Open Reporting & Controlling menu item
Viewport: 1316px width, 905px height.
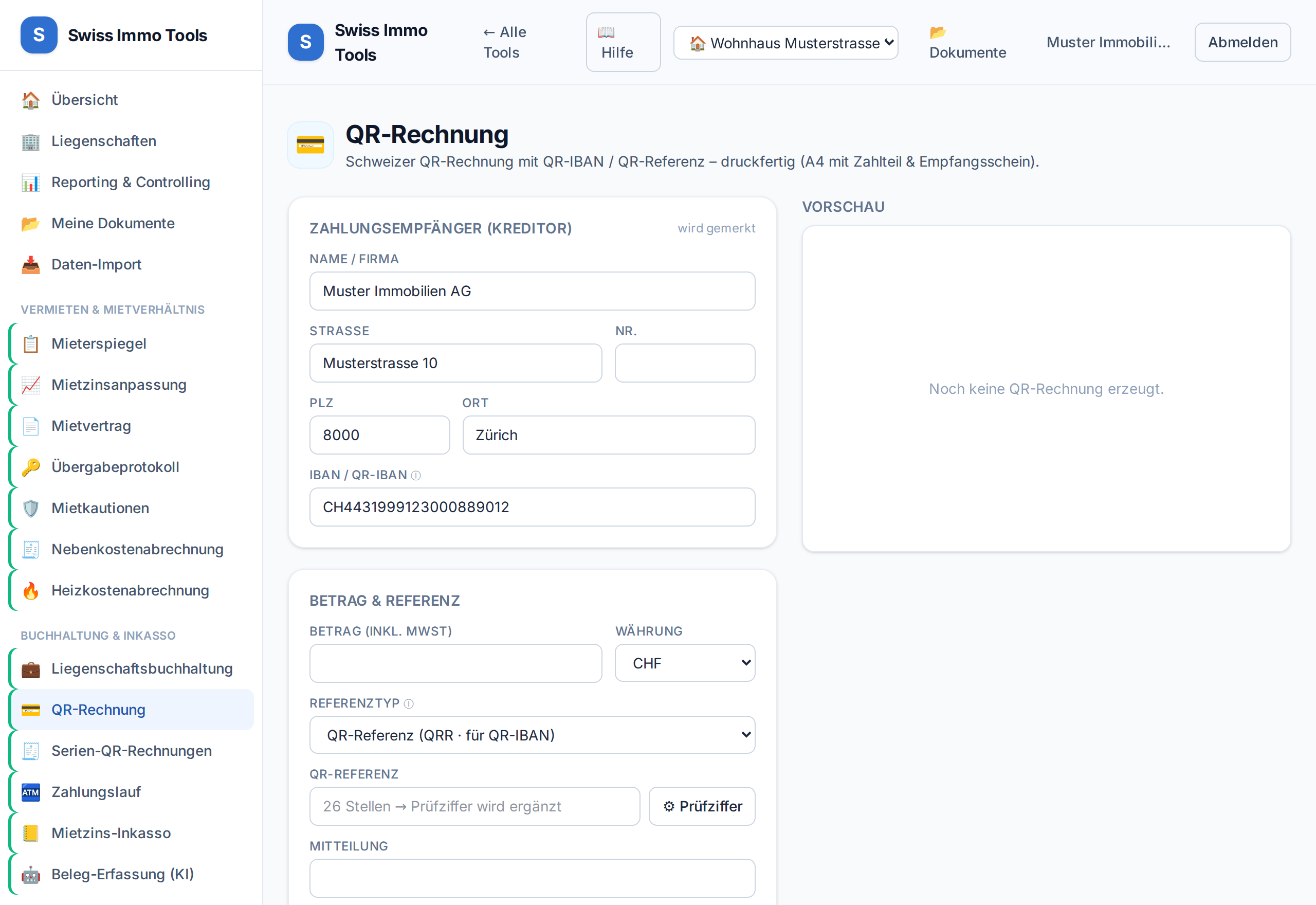point(131,183)
